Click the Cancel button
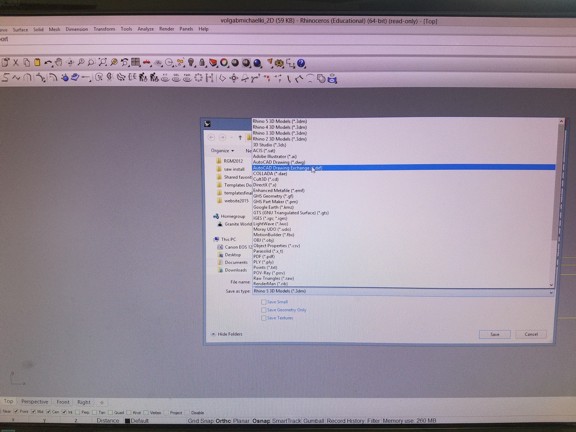This screenshot has width=576, height=432. click(x=531, y=334)
